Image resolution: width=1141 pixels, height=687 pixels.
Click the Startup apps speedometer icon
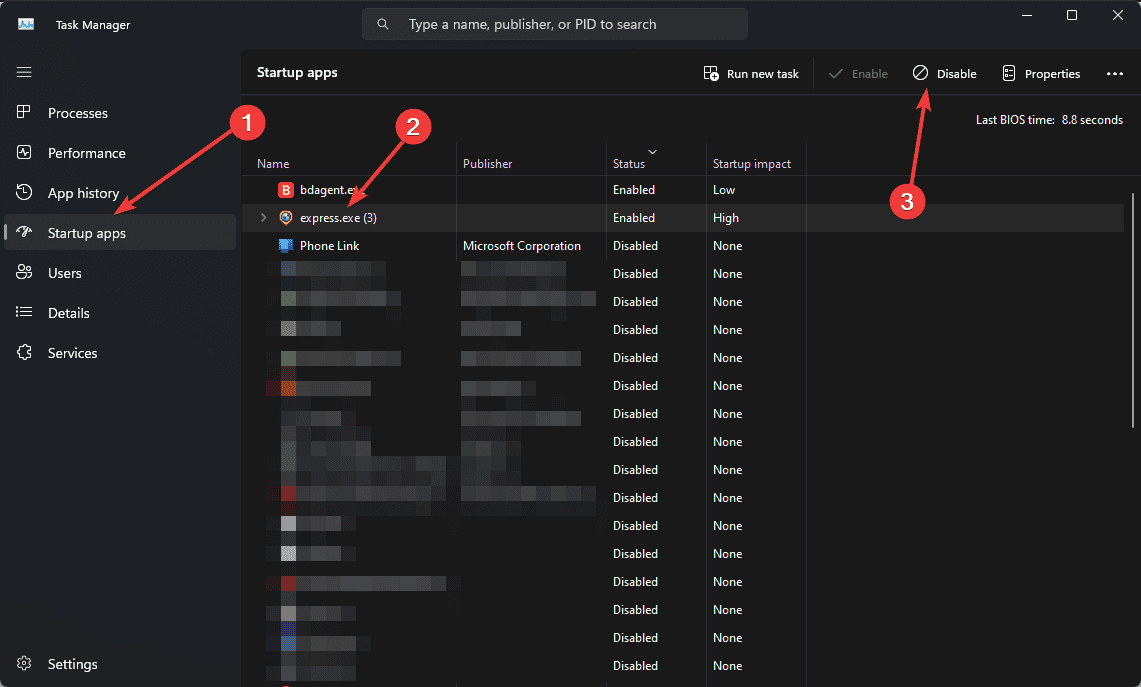24,232
